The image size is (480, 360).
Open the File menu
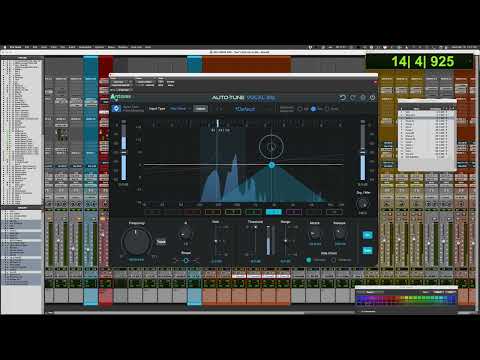coord(27,47)
